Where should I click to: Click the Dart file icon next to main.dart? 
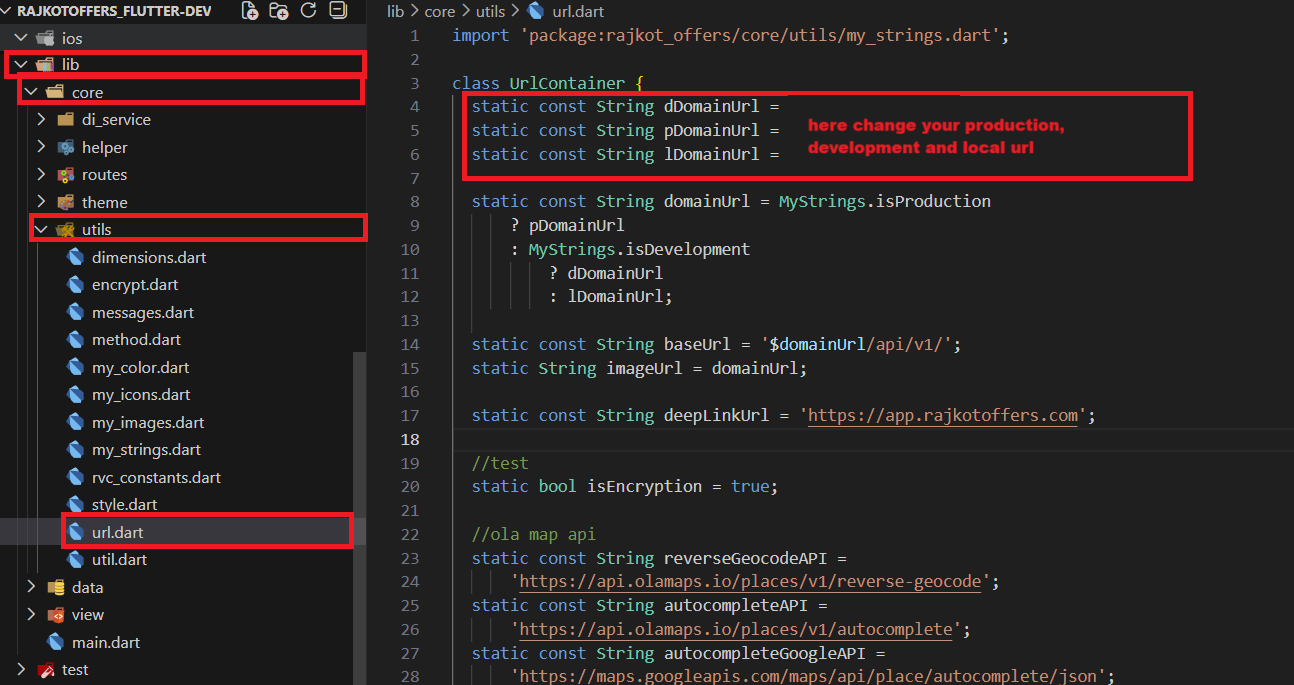tap(55, 642)
